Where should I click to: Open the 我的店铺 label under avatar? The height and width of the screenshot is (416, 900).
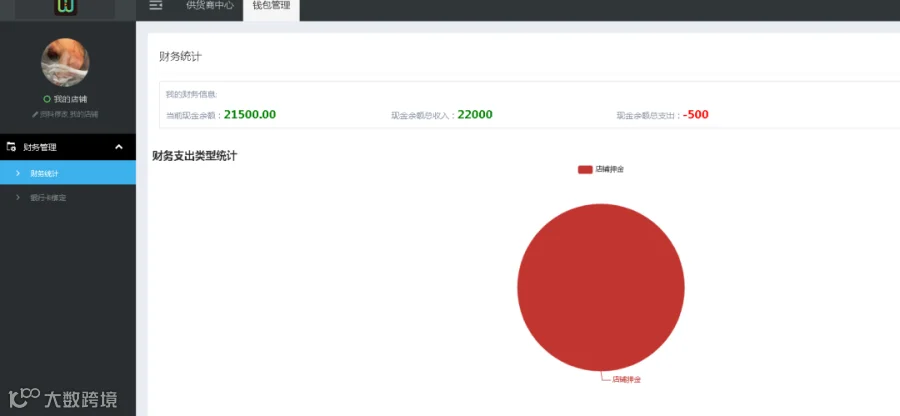tap(70, 99)
